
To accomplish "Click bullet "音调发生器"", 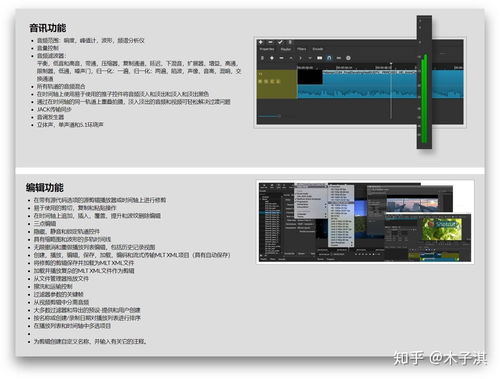I will [x=50, y=117].
